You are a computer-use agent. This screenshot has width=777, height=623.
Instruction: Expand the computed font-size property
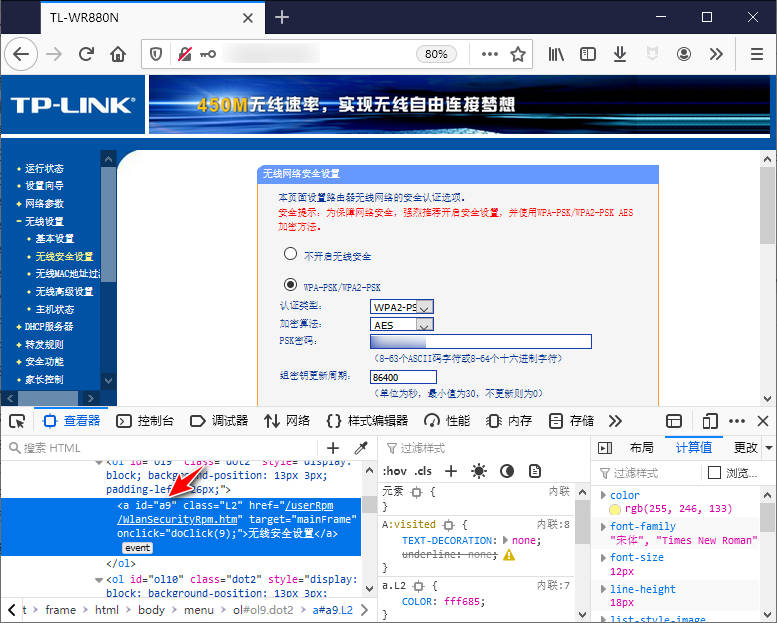(603, 558)
